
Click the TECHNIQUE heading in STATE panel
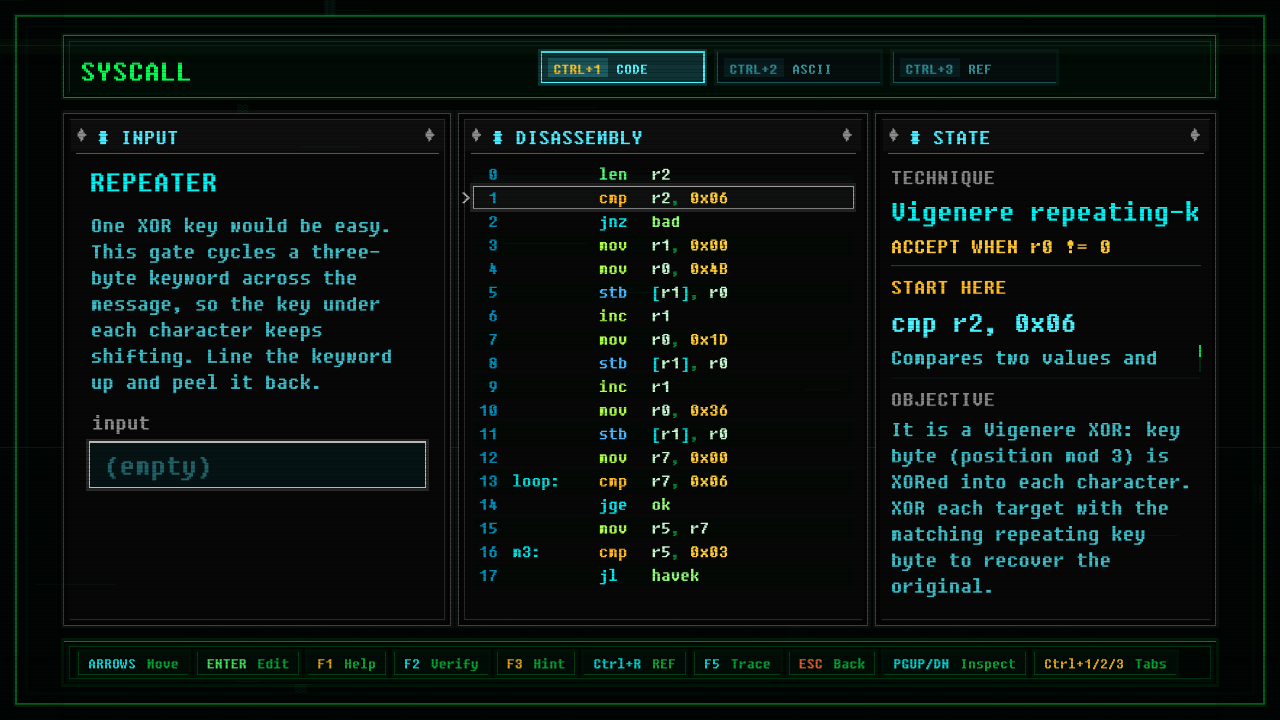point(942,178)
